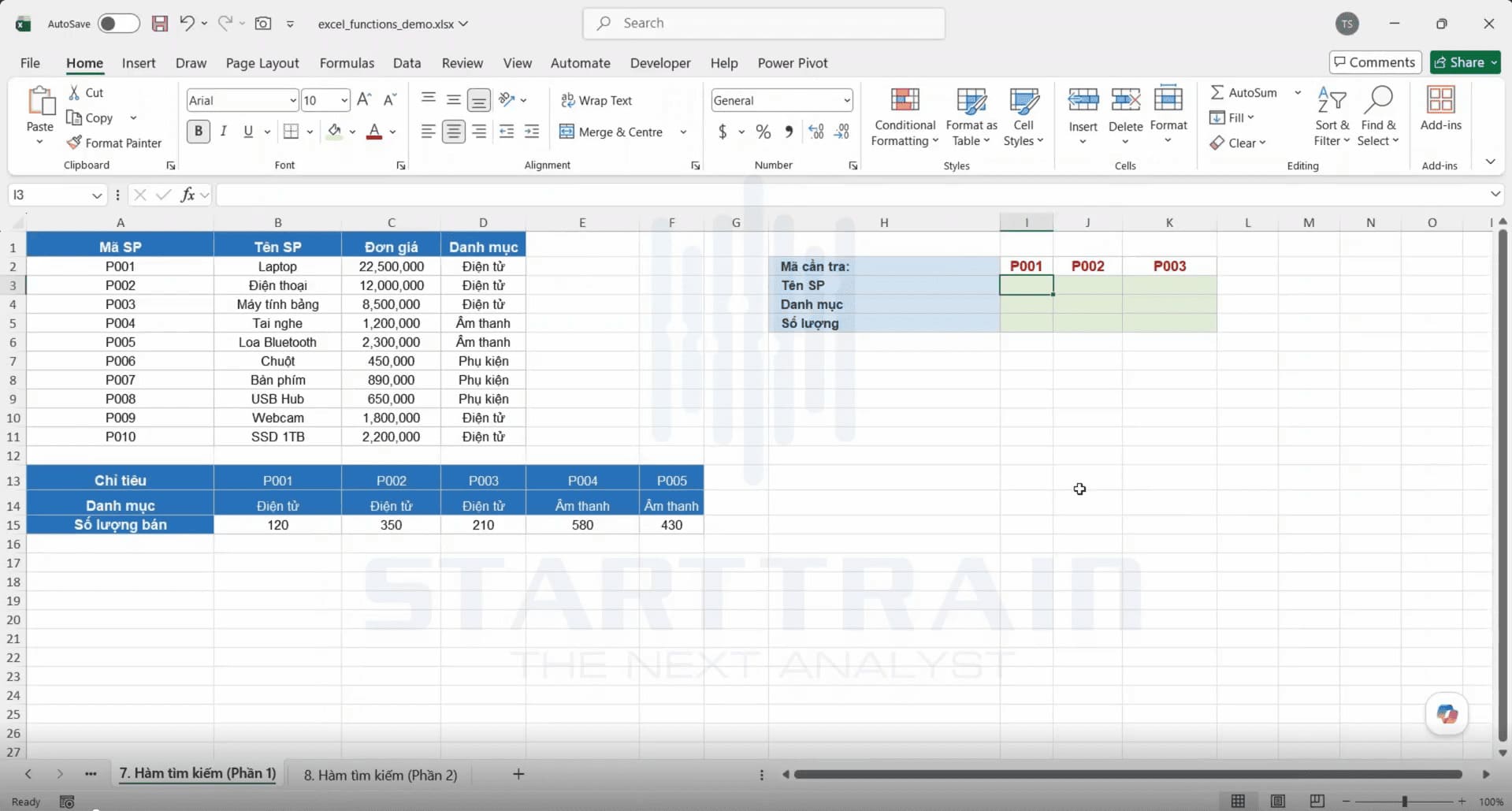The image size is (1512, 811).
Task: Click the Comma Style icon
Action: [x=788, y=132]
